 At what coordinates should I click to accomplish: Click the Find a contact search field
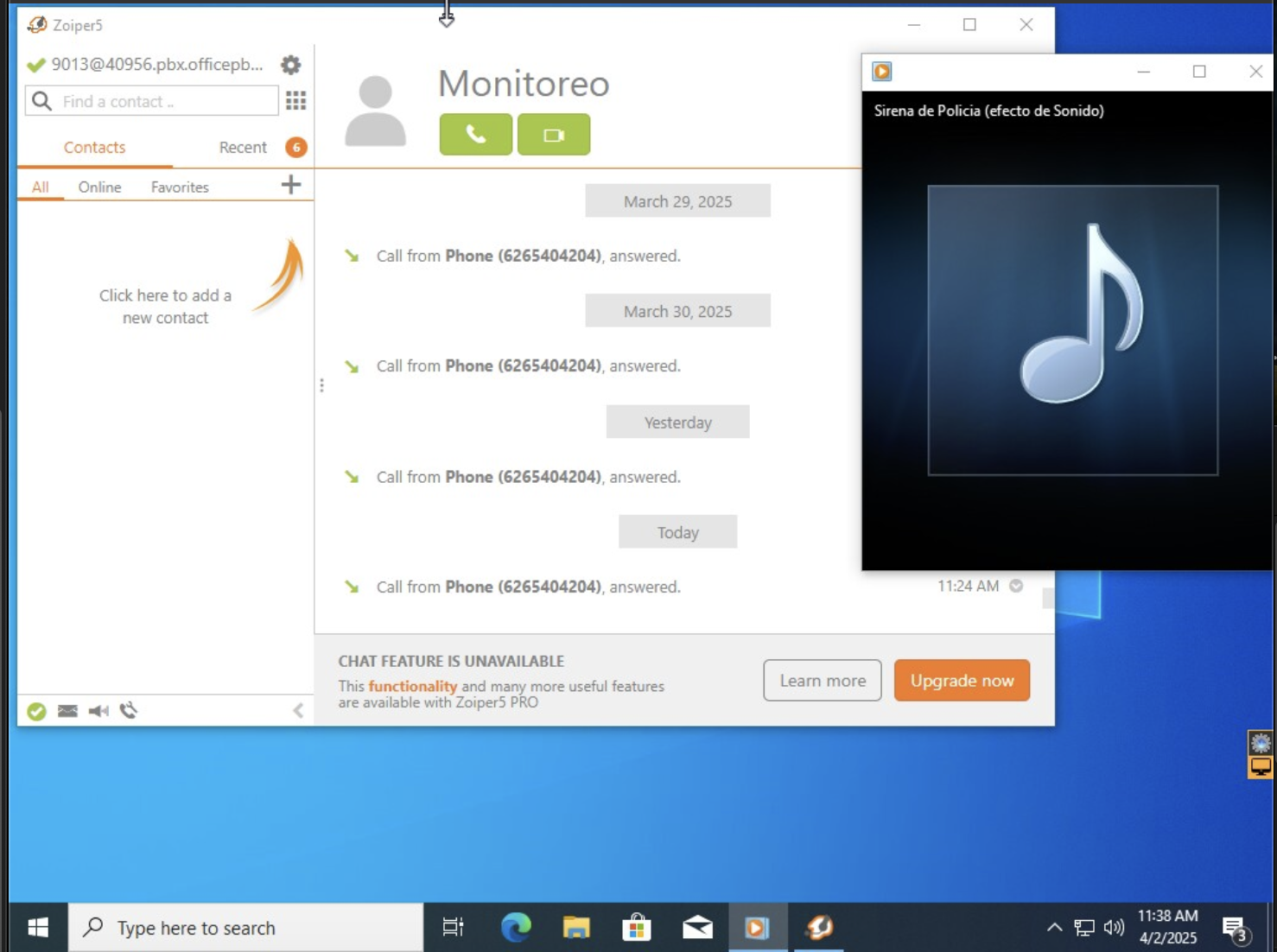[x=152, y=101]
